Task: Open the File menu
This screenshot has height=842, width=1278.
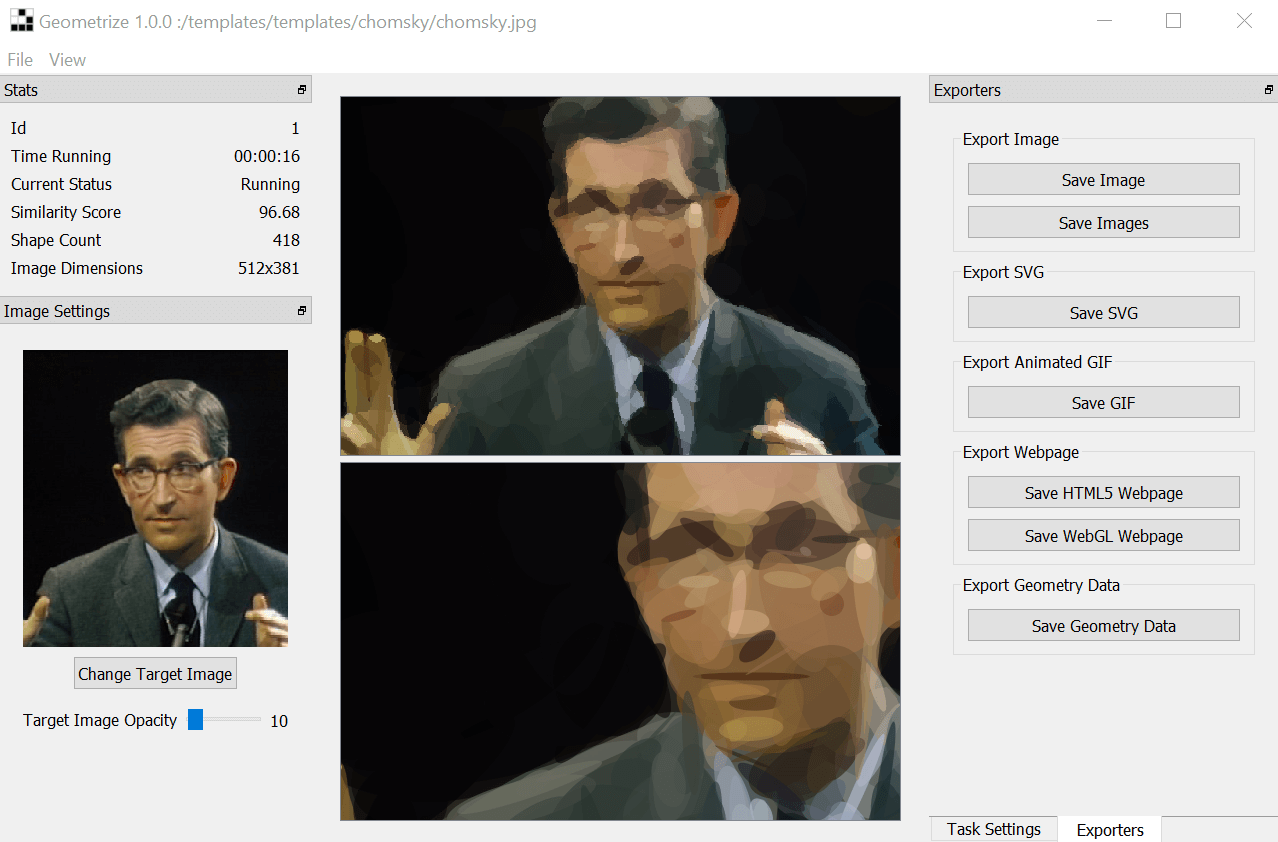Action: tap(20, 60)
